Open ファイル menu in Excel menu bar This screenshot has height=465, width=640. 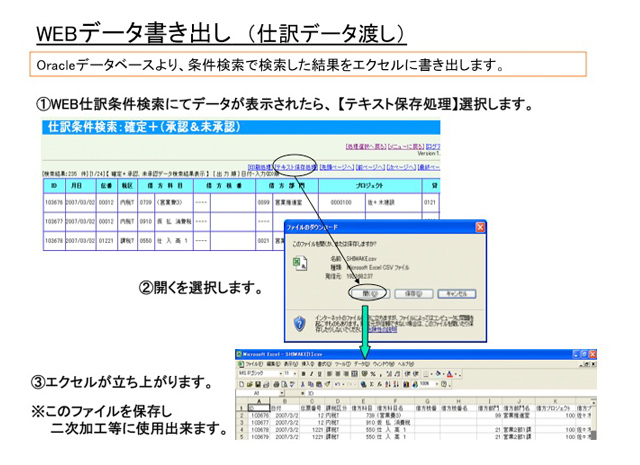(254, 365)
